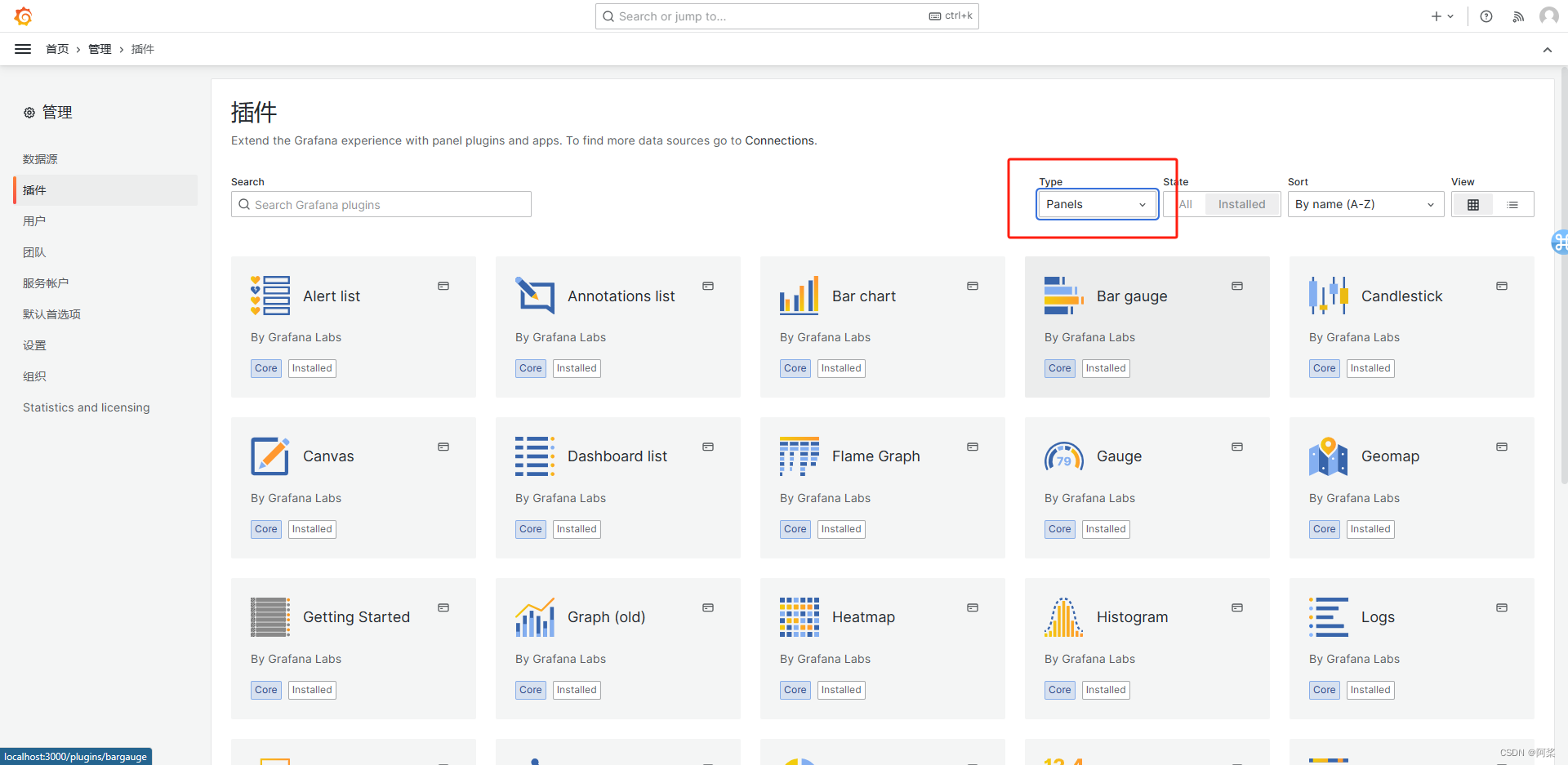Open the news RSS feed icon
The image size is (1568, 765).
(x=1518, y=16)
